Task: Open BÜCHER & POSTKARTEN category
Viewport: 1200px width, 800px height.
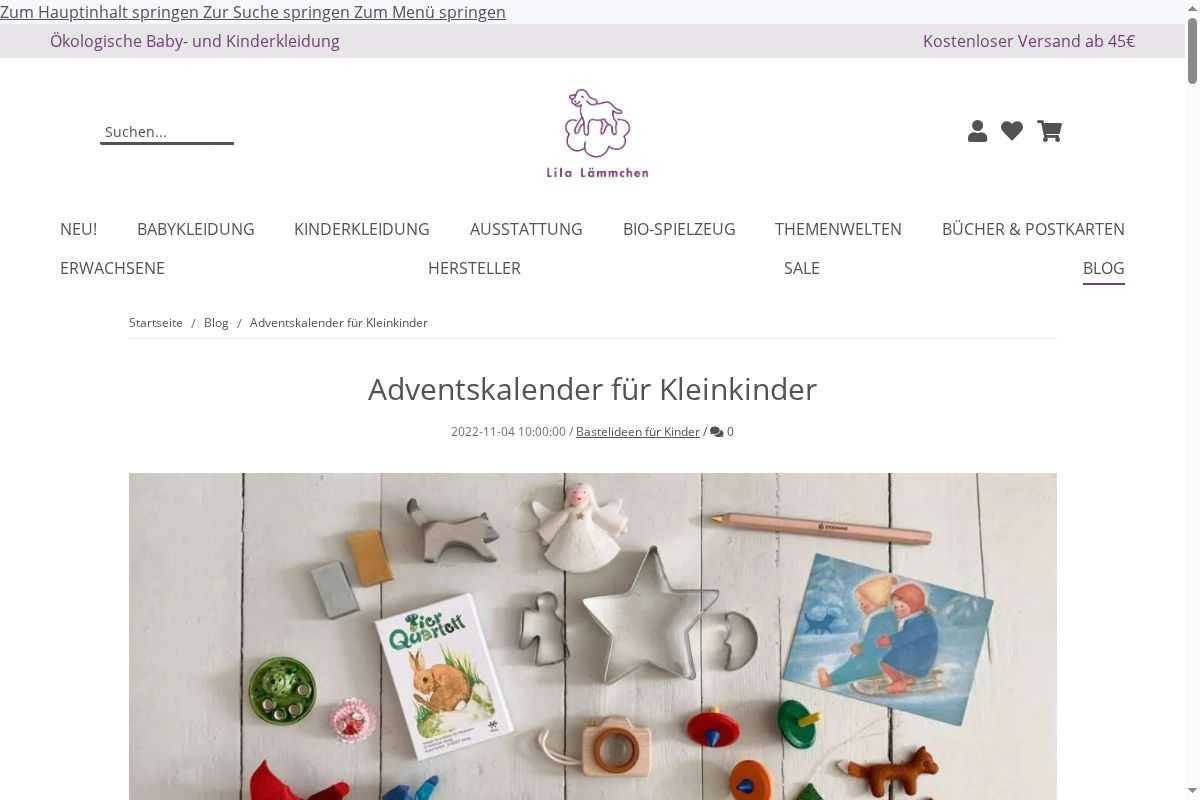Action: (1033, 229)
